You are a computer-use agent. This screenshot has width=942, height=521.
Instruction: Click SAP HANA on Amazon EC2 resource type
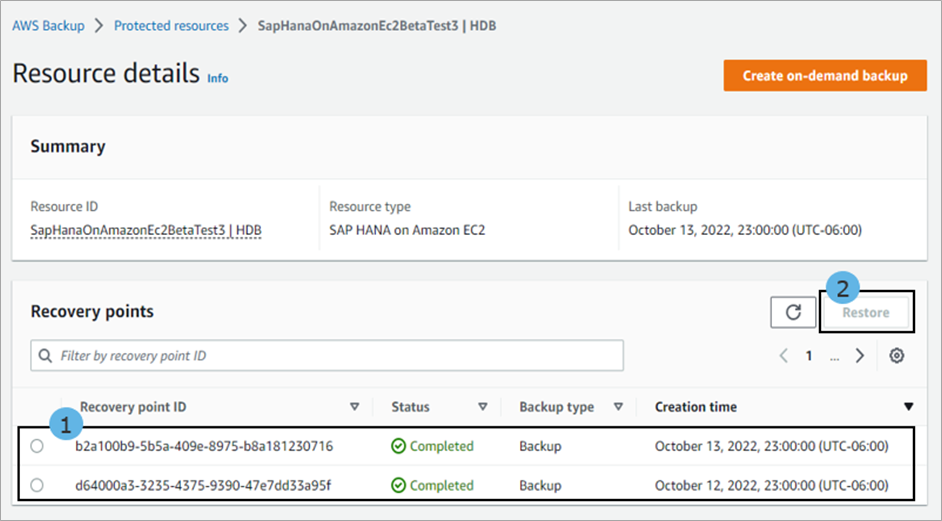click(x=407, y=230)
